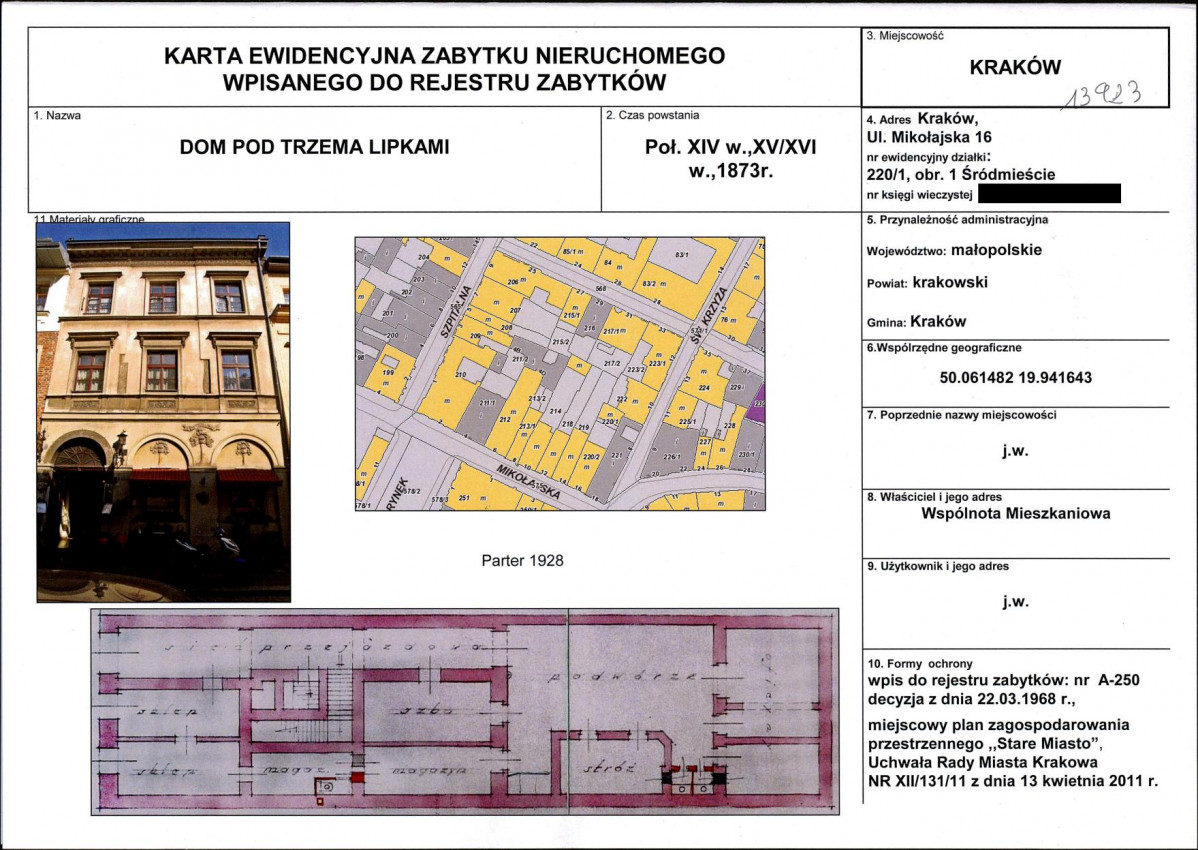
Task: Click the 'magazyn' room label on plan
Action: (x=429, y=771)
